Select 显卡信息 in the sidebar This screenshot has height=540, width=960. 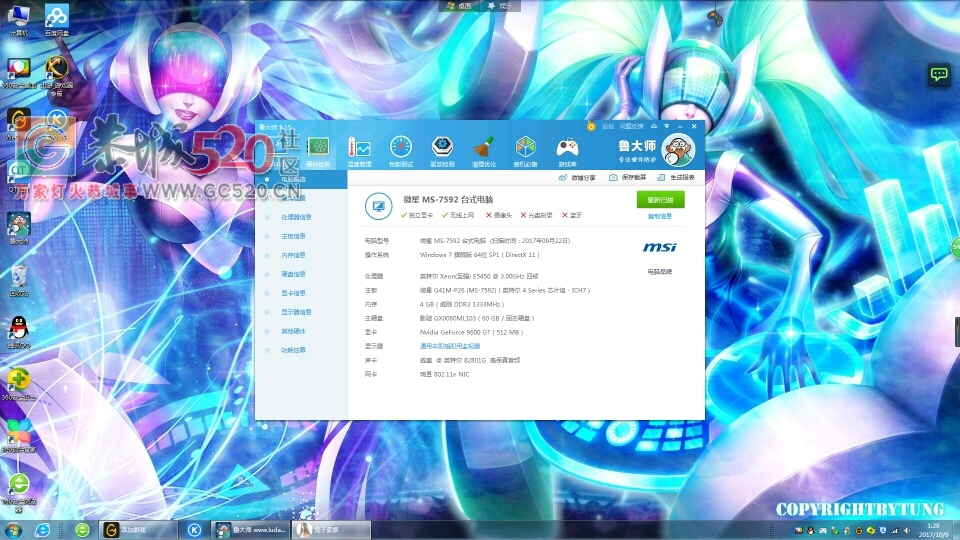293,293
